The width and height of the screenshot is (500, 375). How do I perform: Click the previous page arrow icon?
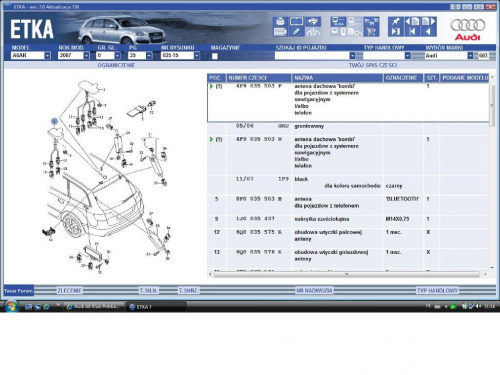click(412, 22)
